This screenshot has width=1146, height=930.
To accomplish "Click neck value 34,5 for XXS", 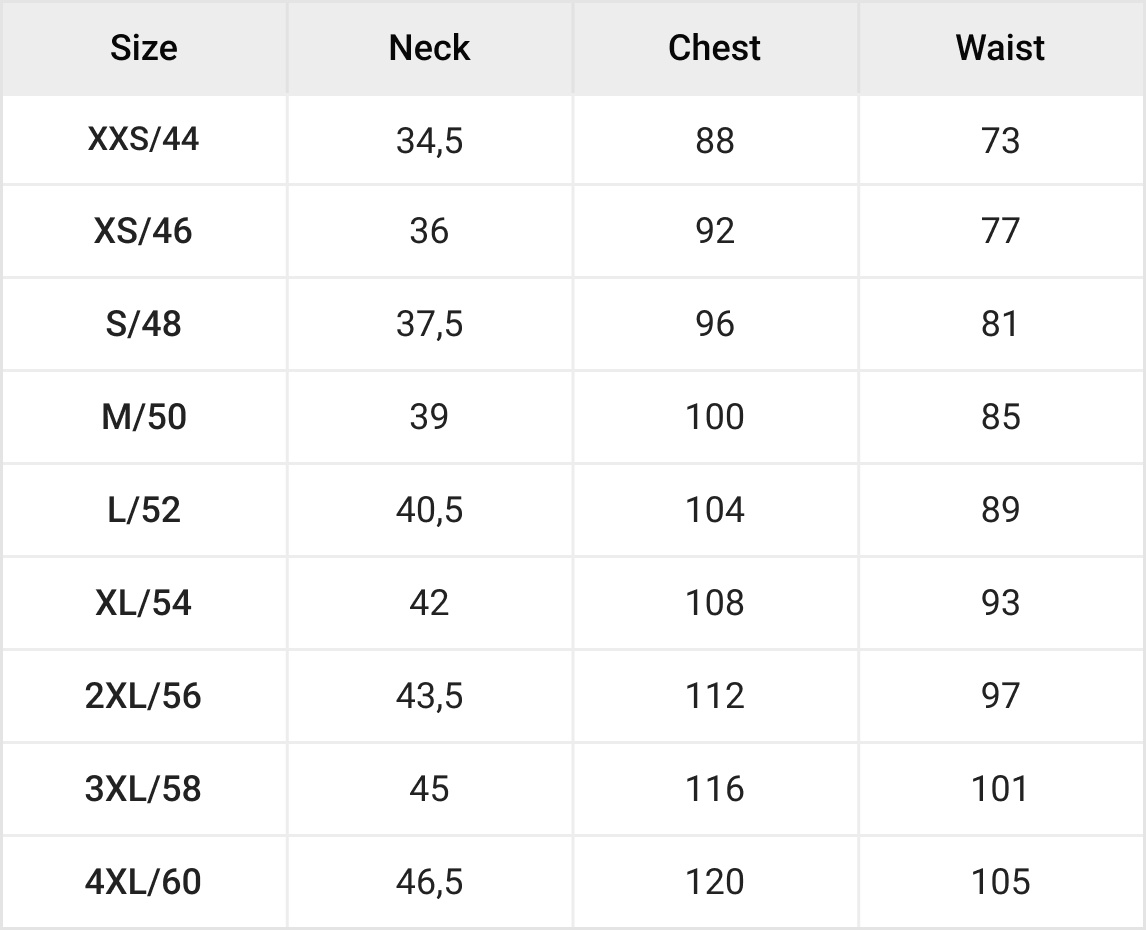I will pos(429,141).
